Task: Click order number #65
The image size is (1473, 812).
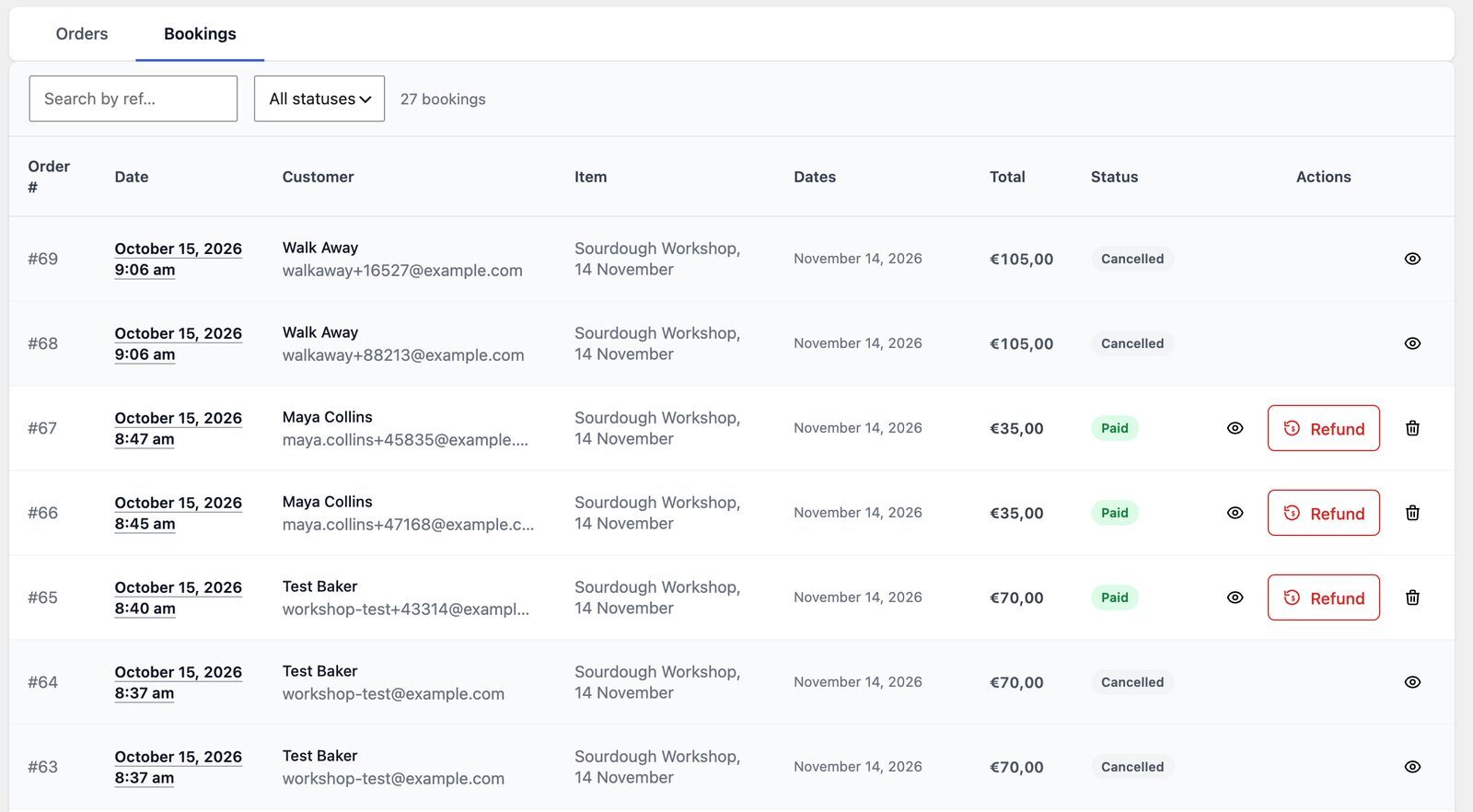Action: 42,597
